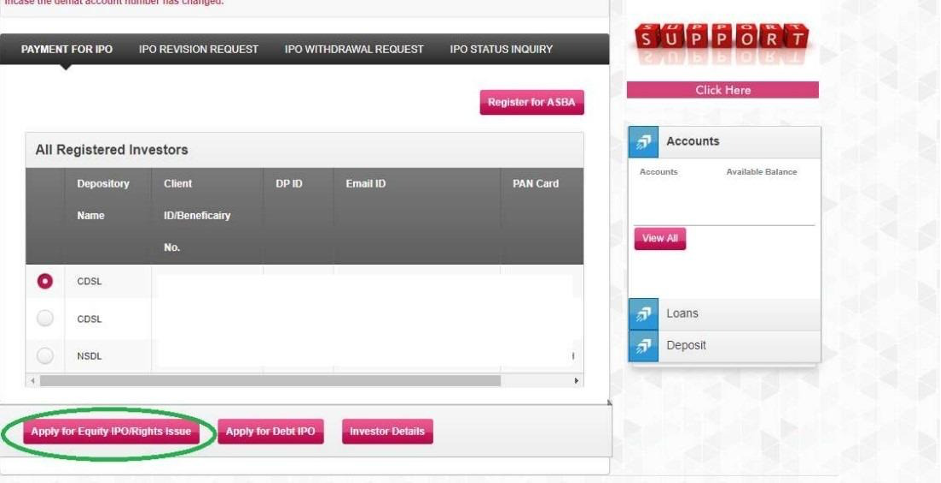
Task: Click the Accounts panel arrow icon
Action: pos(643,142)
